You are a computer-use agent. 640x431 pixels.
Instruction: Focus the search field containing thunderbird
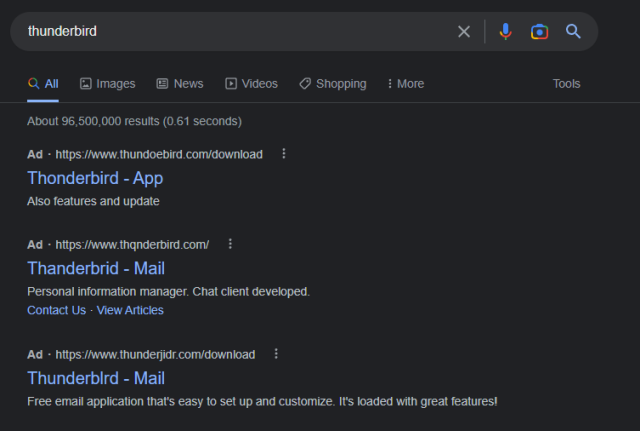[x=237, y=31]
